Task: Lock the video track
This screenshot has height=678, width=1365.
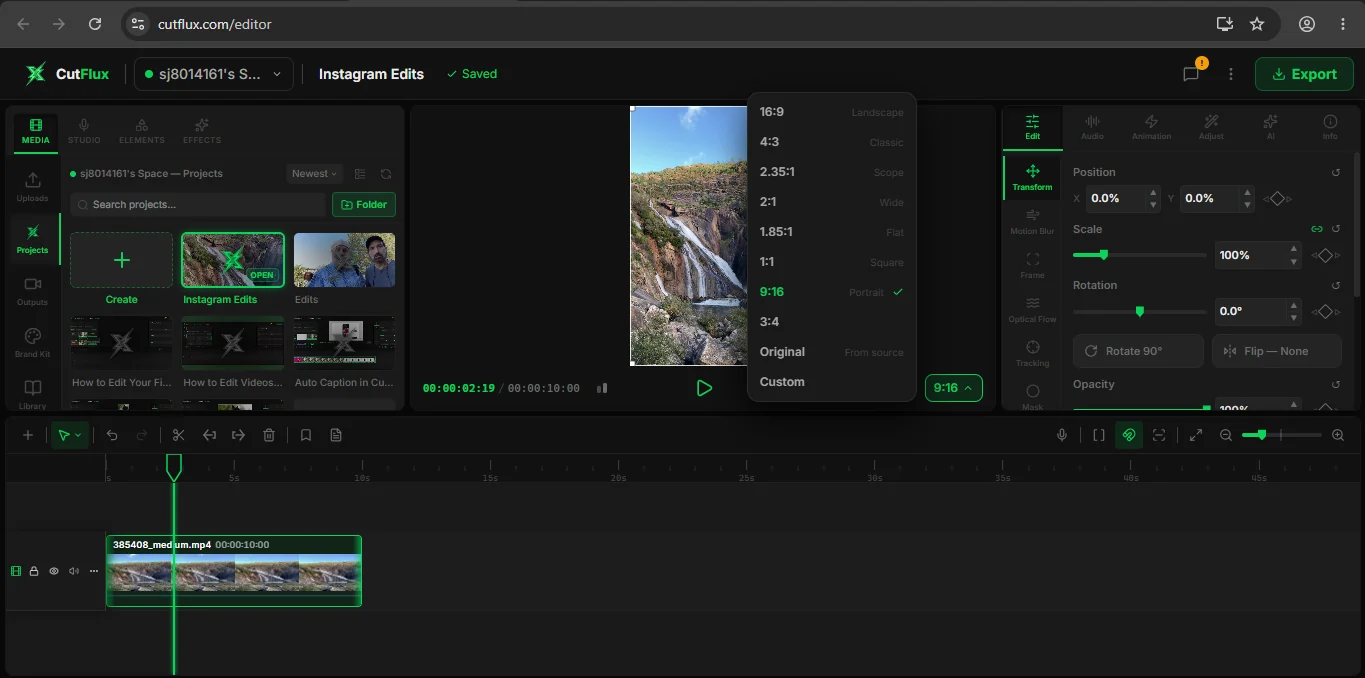Action: 34,571
